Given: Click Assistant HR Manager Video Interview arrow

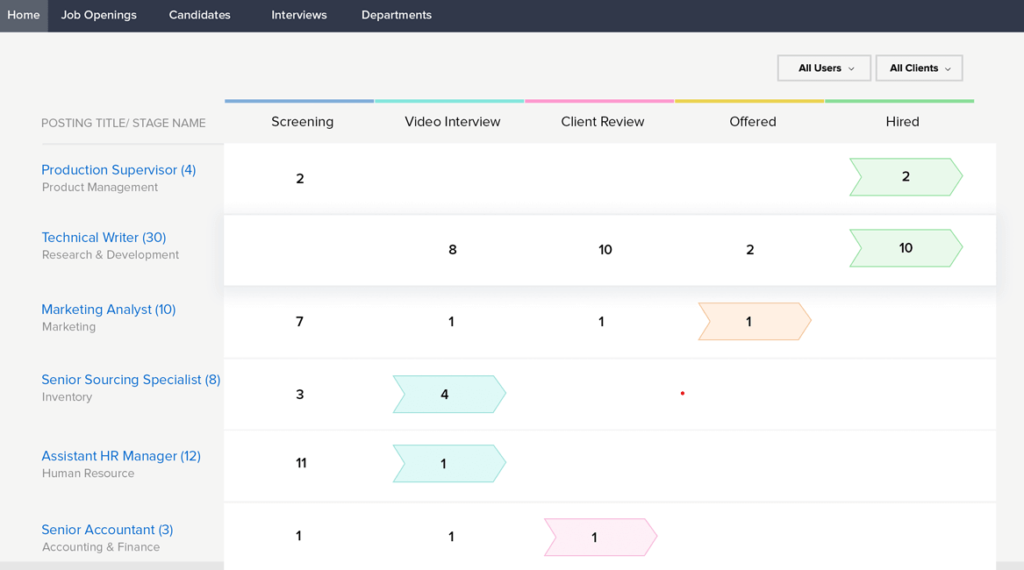Looking at the screenshot, I should [x=449, y=464].
